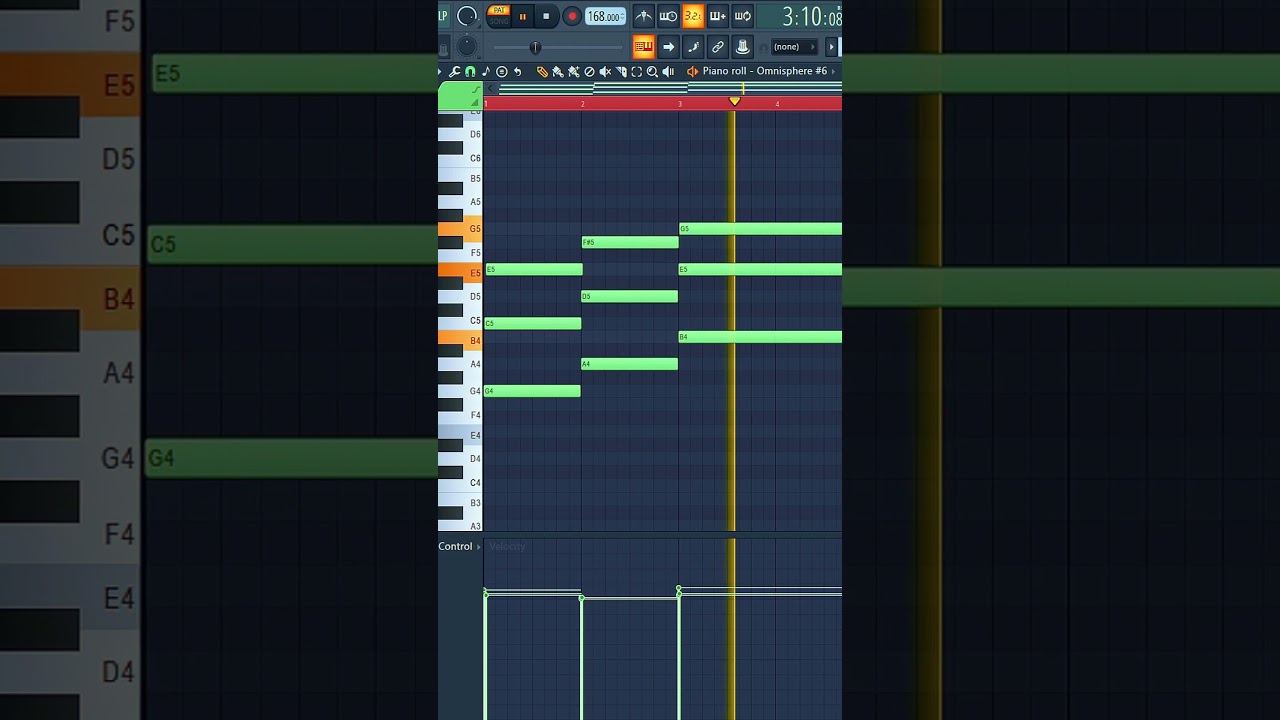Open the Control lane dropdown
This screenshot has width=1280, height=720.
click(459, 546)
